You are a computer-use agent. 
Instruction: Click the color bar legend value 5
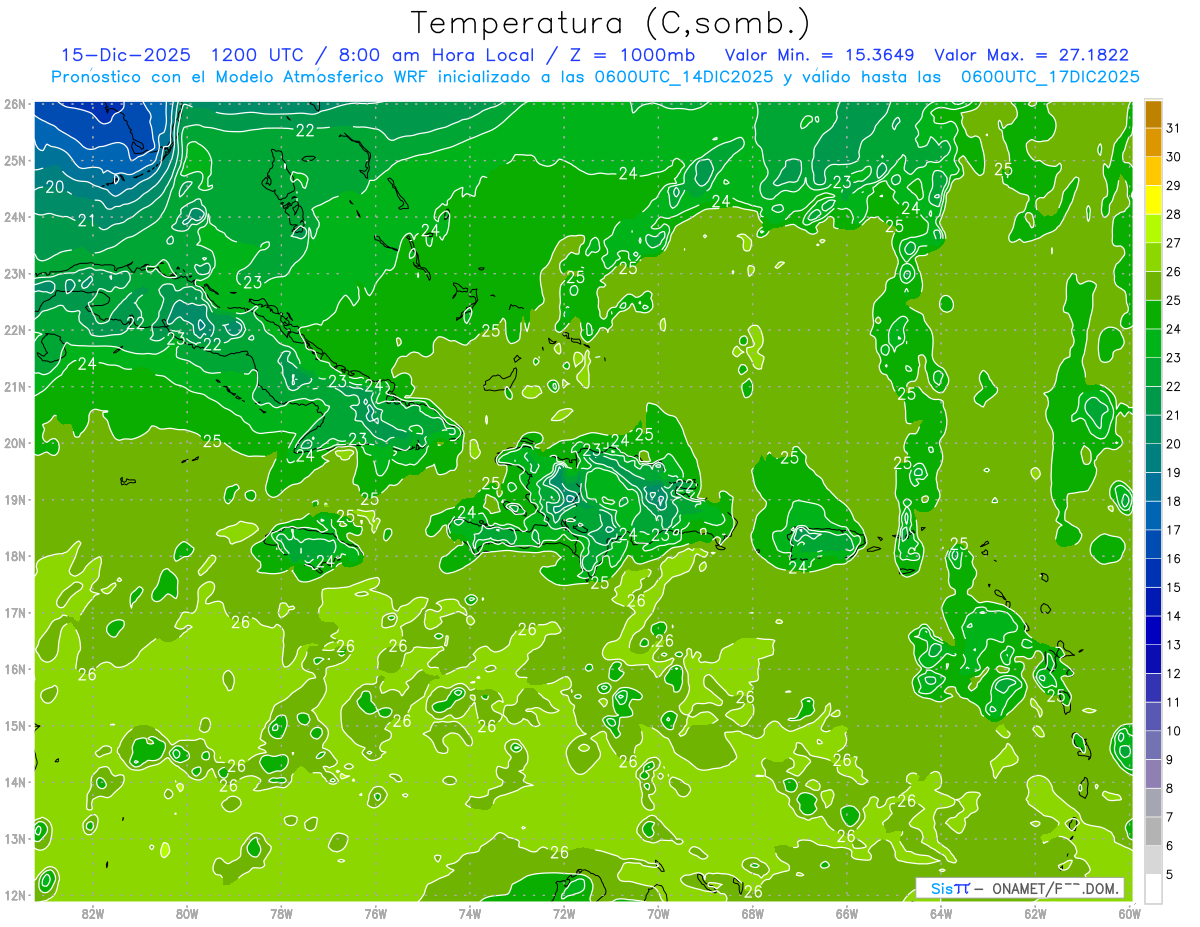[1170, 874]
